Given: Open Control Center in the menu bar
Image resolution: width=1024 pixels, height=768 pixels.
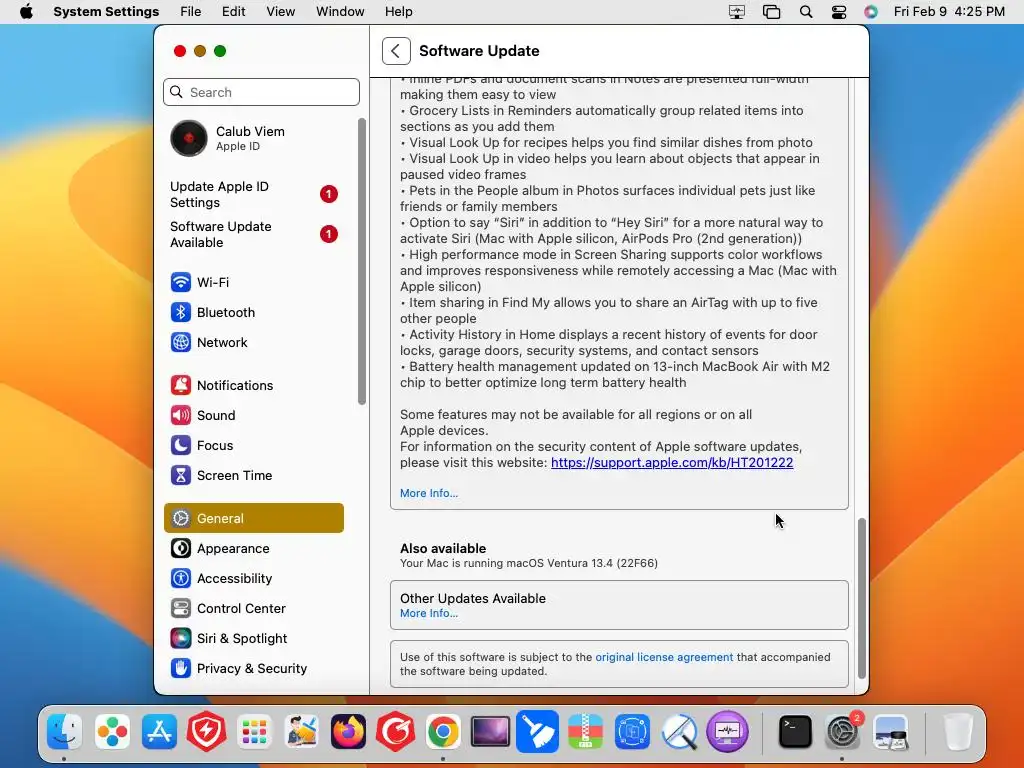Looking at the screenshot, I should pos(839,12).
